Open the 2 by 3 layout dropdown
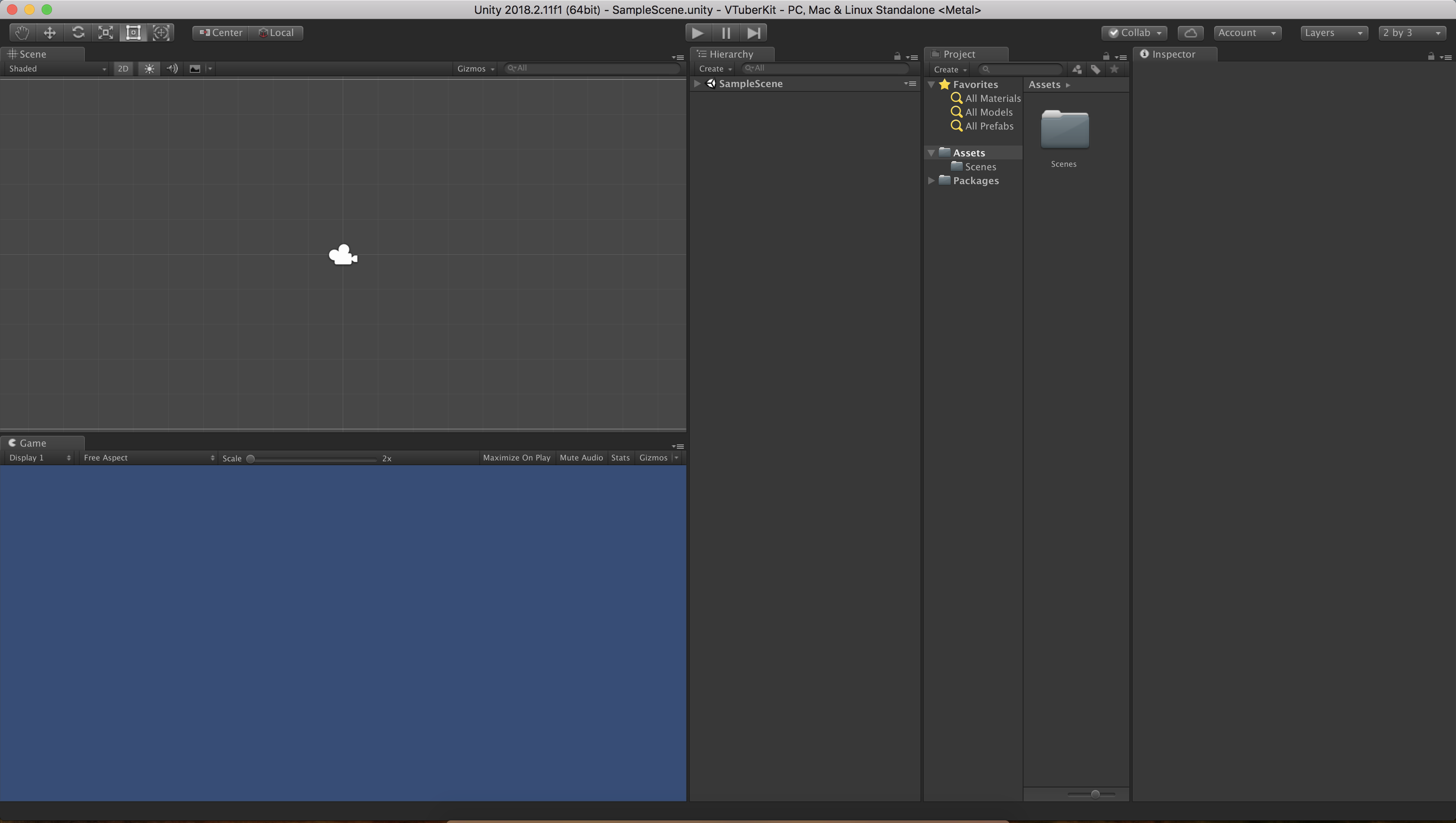 coord(1412,33)
